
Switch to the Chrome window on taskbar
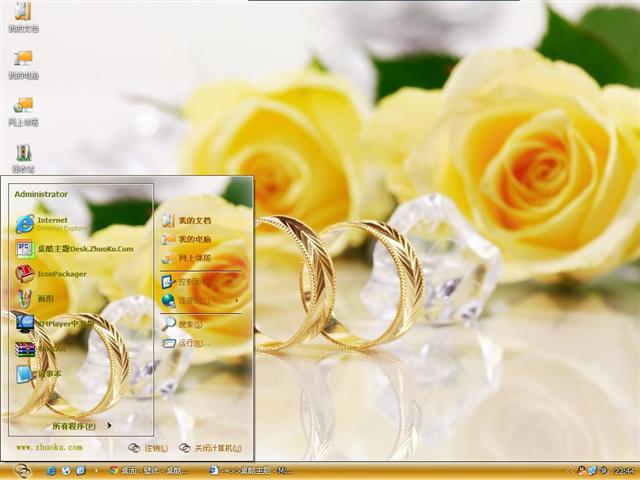pos(149,471)
